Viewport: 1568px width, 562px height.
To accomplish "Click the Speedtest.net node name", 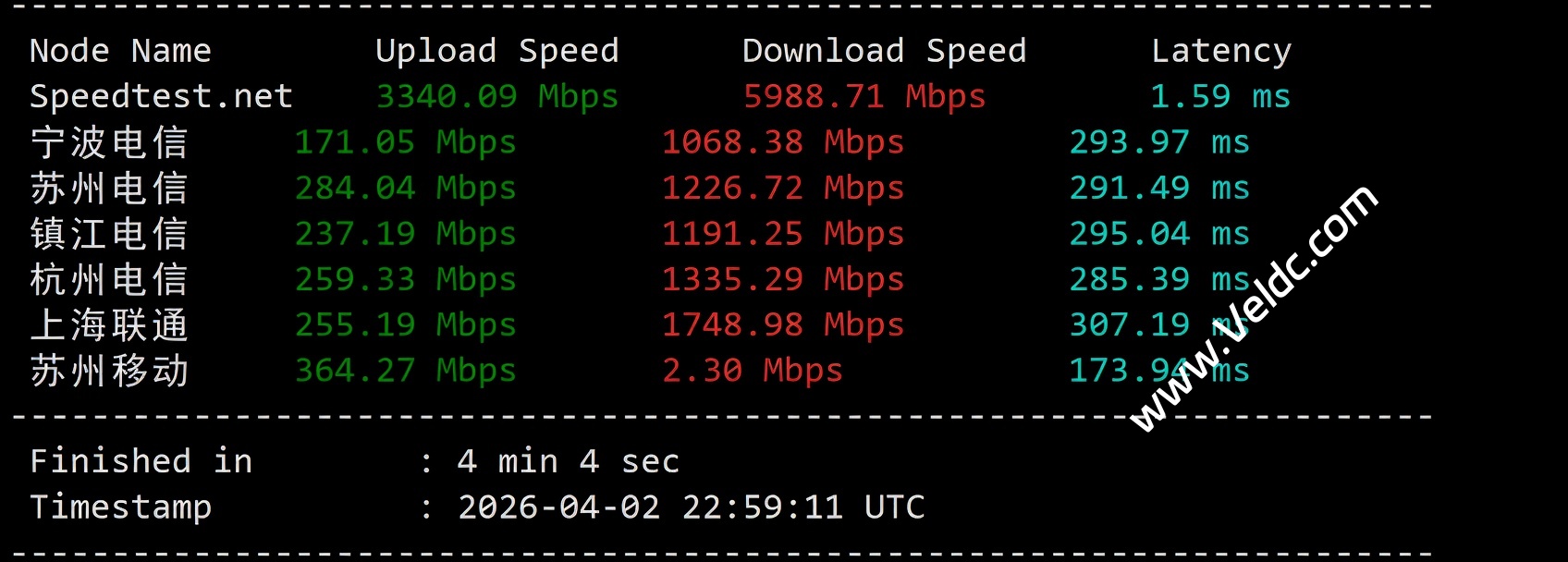I will click(x=161, y=96).
